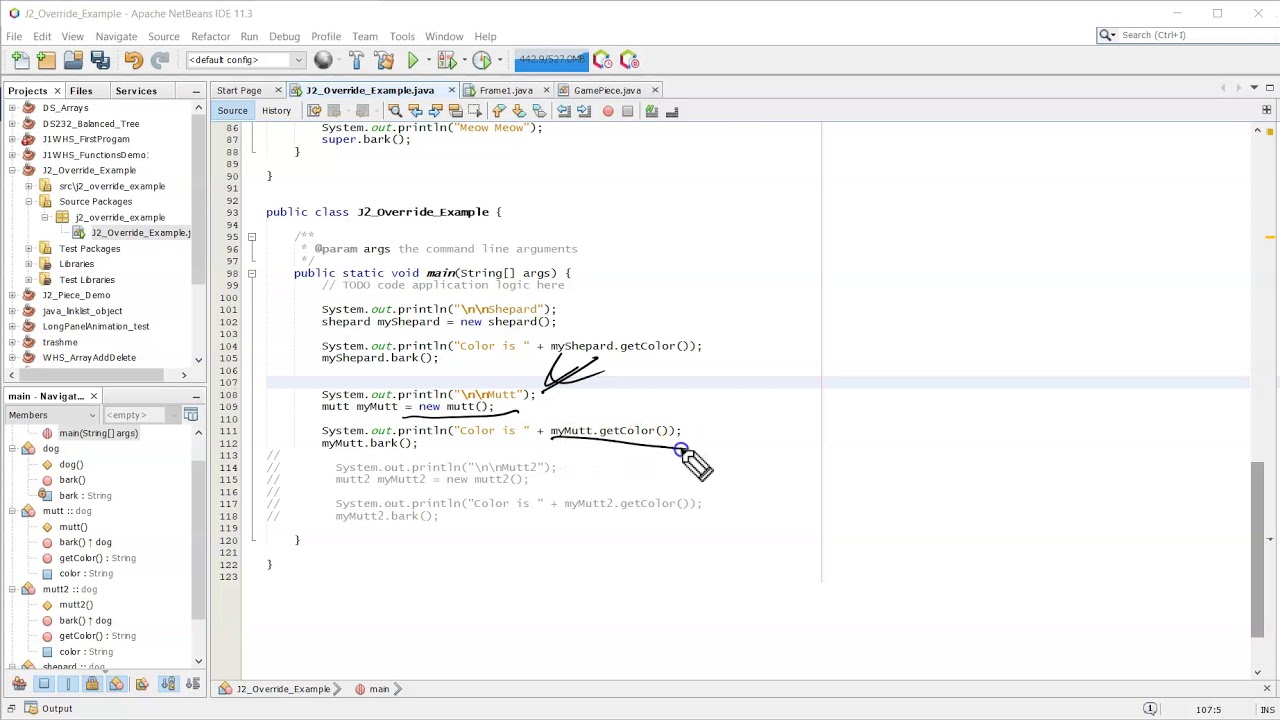Screen dimensions: 1280x720
Task: Open the Source menu
Action: (163, 36)
